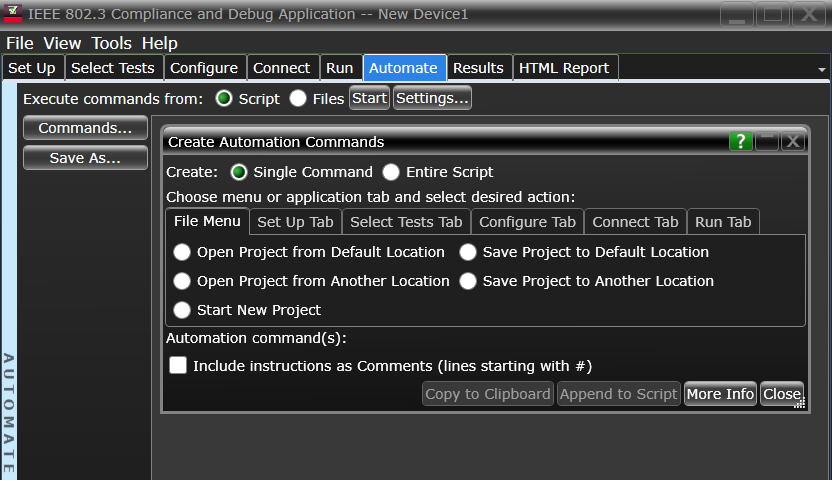
Task: Open the File menu
Action: pos(20,43)
